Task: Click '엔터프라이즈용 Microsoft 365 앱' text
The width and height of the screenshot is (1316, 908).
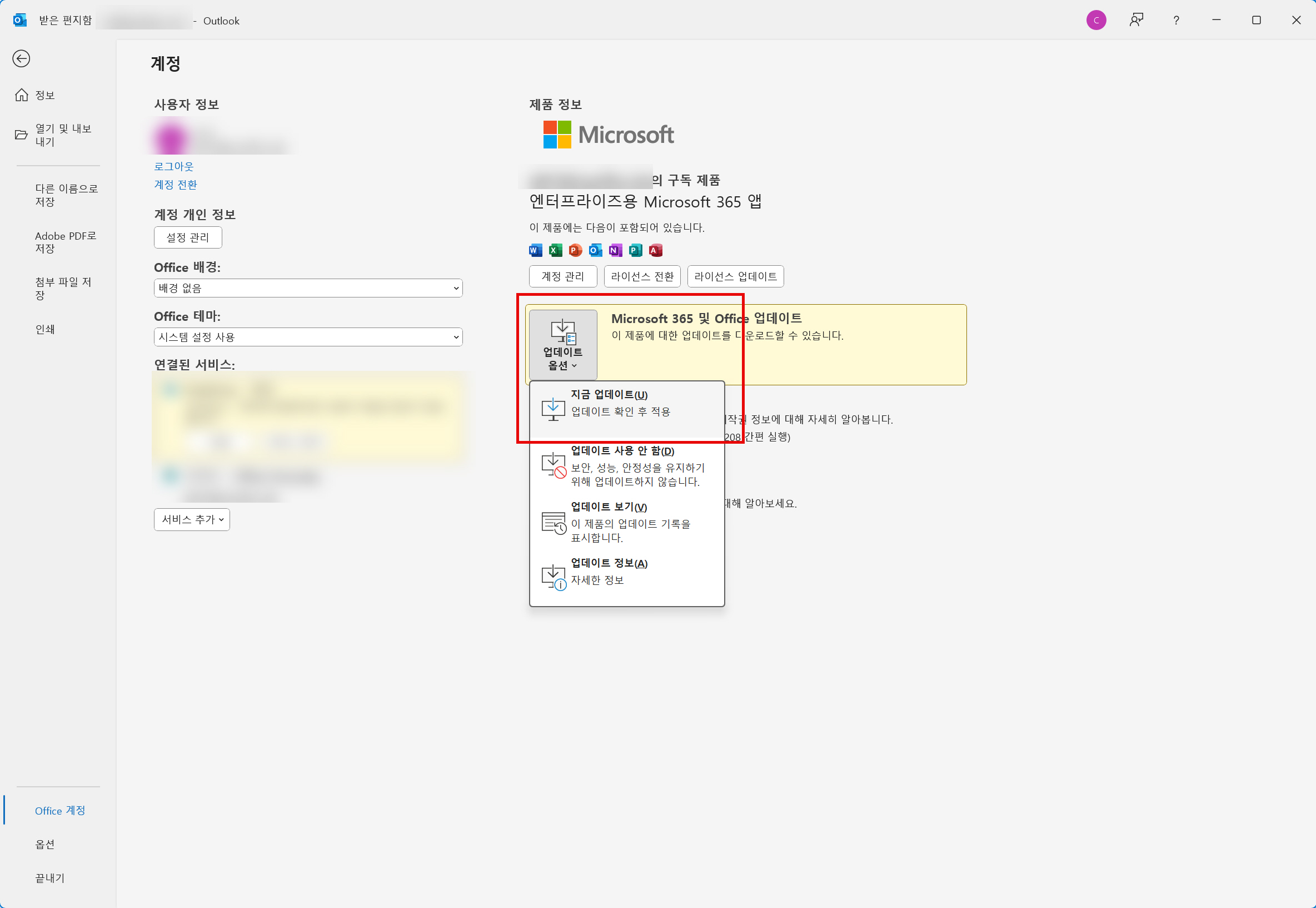Action: click(645, 201)
